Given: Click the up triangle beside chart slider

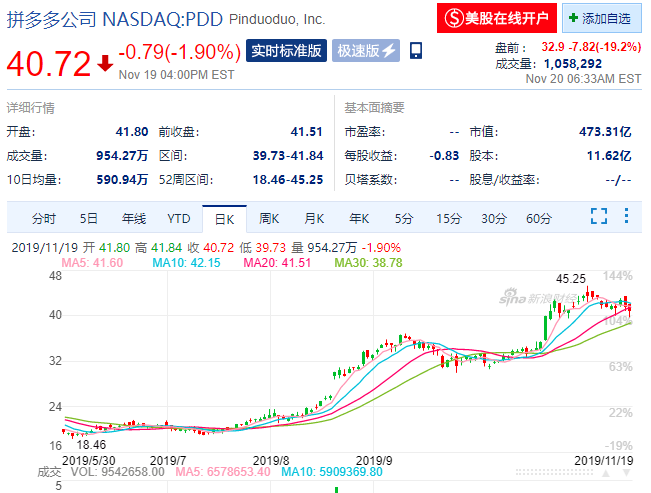Looking at the screenshot, I should point(606,473).
